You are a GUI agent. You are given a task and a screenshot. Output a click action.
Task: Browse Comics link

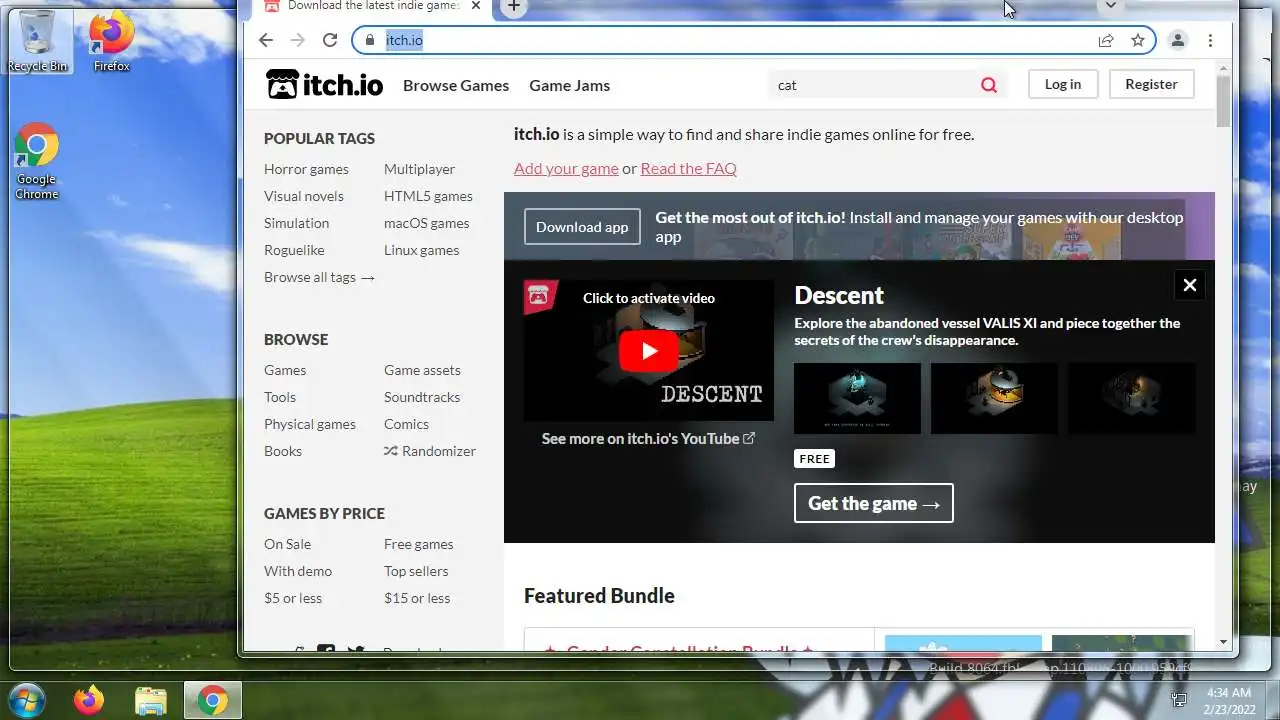[406, 424]
